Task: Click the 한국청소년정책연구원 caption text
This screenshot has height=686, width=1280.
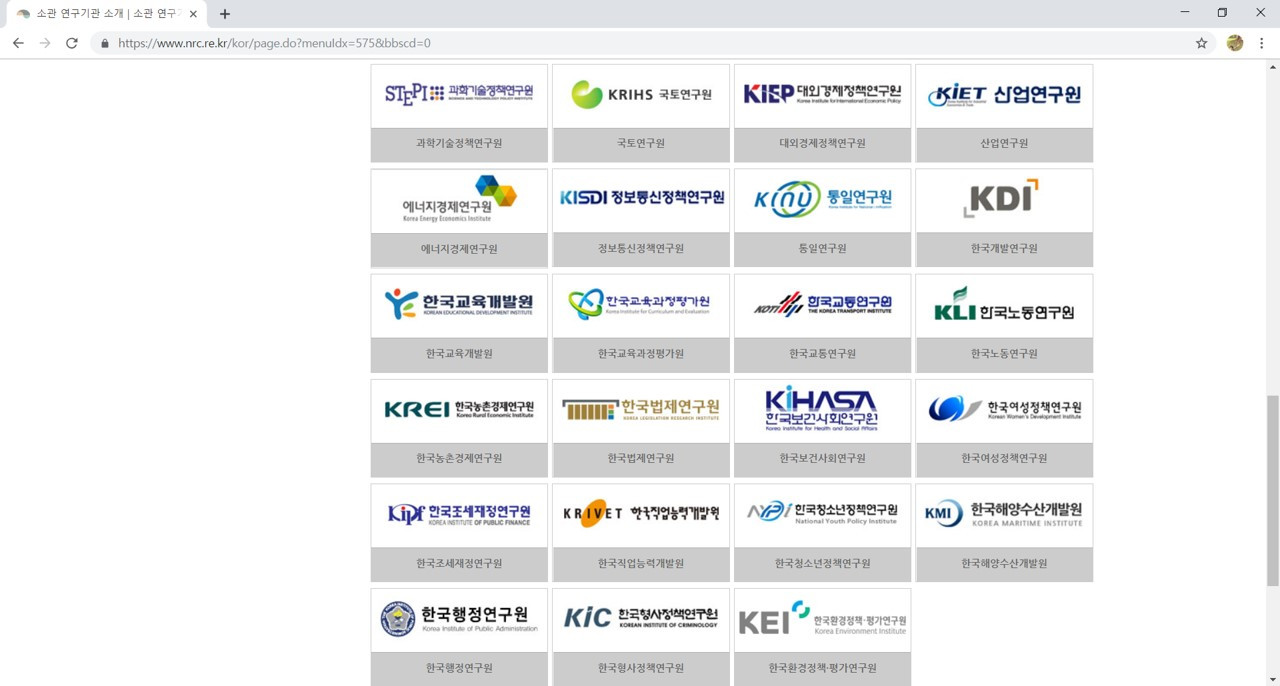Action: (x=822, y=563)
